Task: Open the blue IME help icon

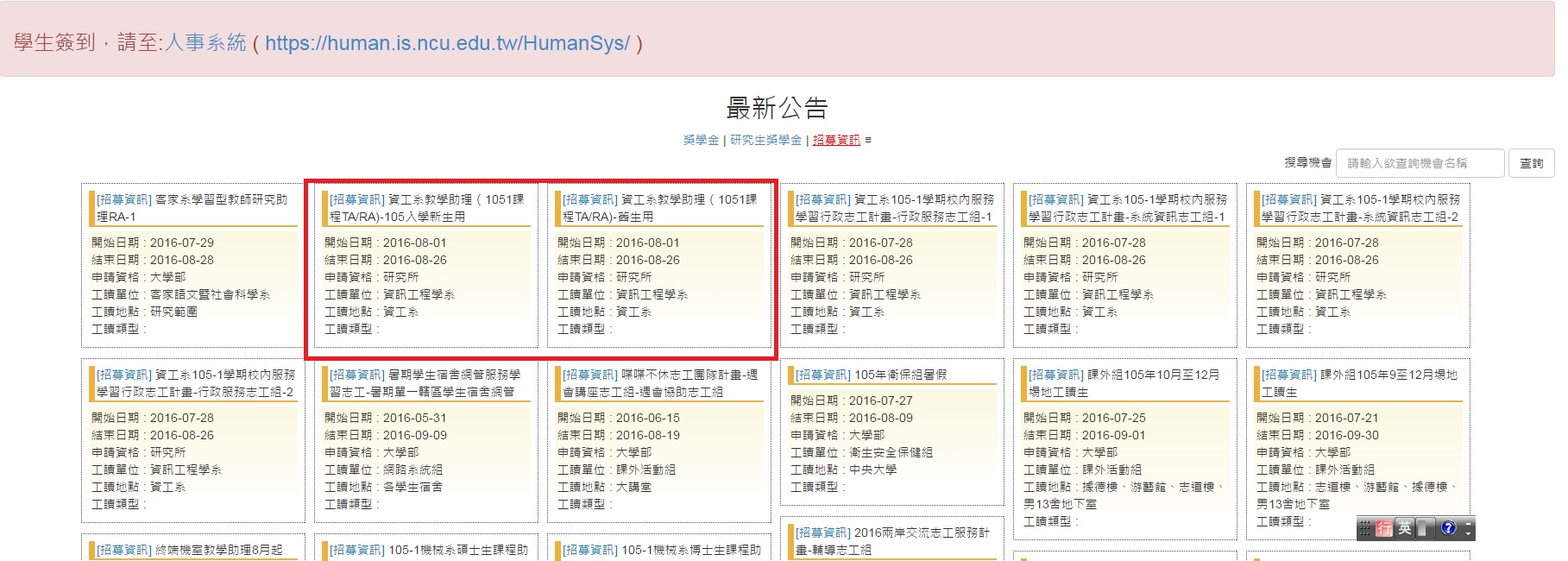Action: (1448, 528)
